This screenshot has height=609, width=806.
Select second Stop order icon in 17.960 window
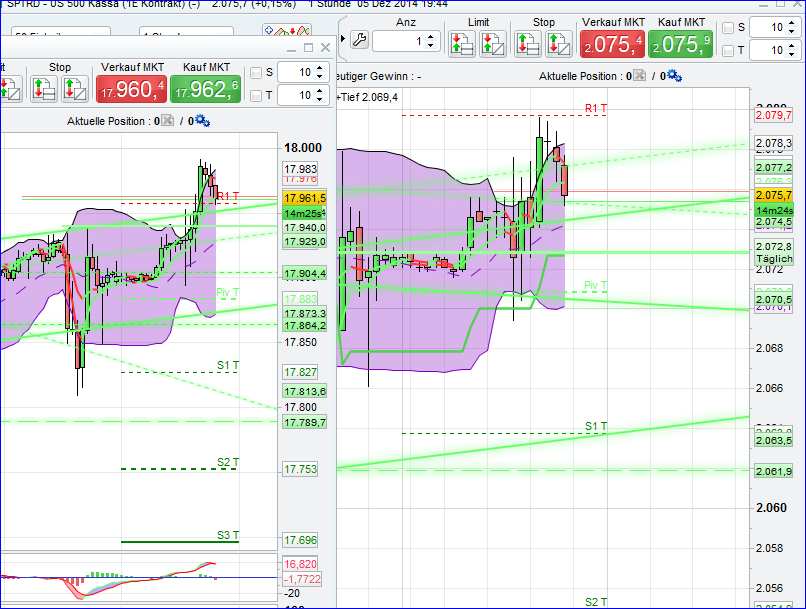click(75, 89)
